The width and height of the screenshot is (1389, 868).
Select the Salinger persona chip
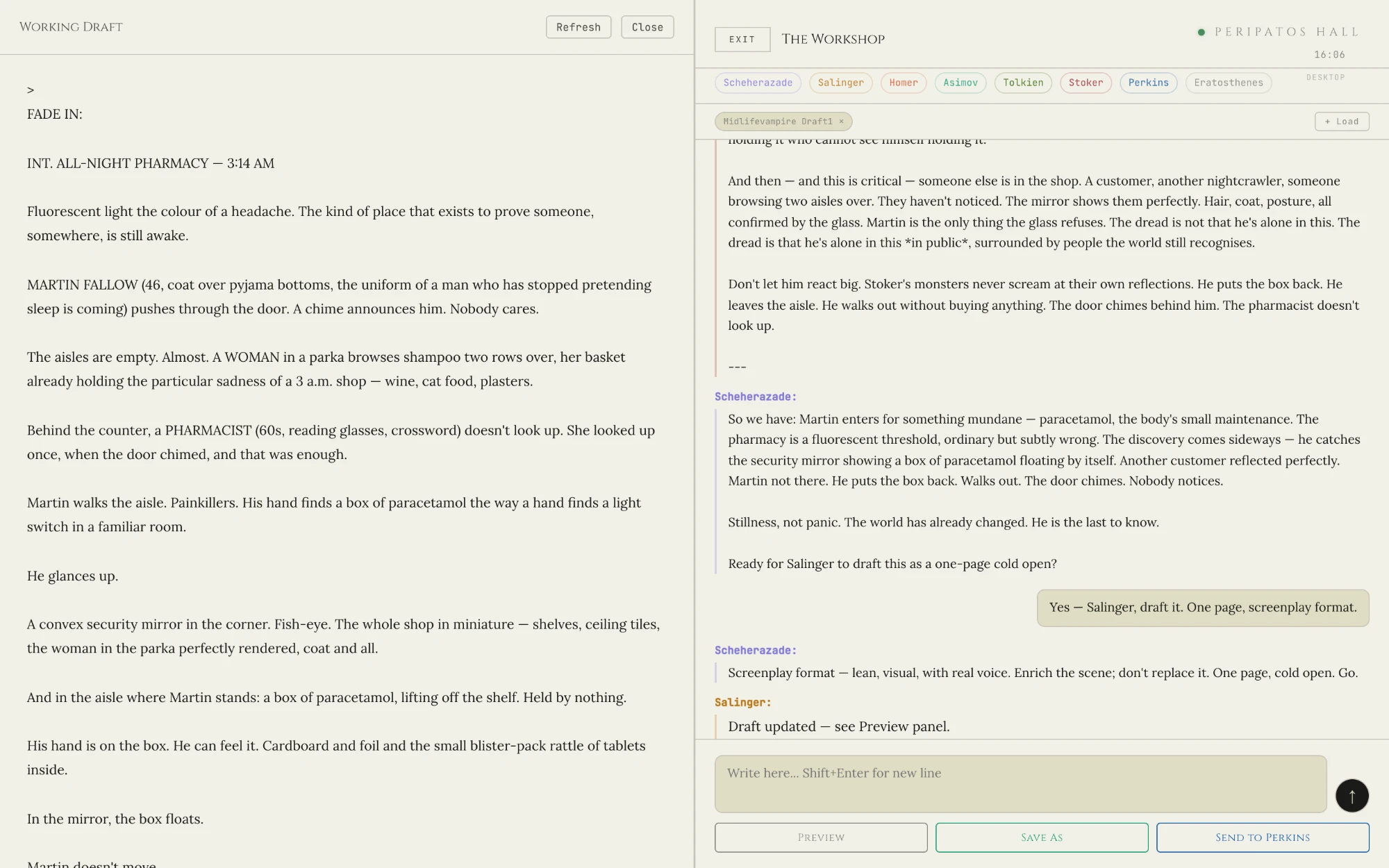tap(840, 83)
